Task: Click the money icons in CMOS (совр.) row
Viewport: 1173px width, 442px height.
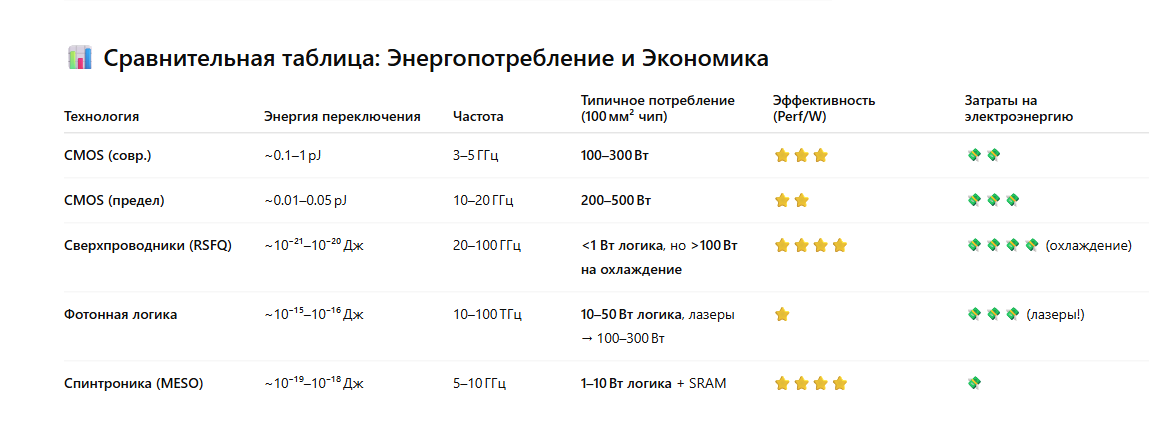Action: (x=984, y=156)
